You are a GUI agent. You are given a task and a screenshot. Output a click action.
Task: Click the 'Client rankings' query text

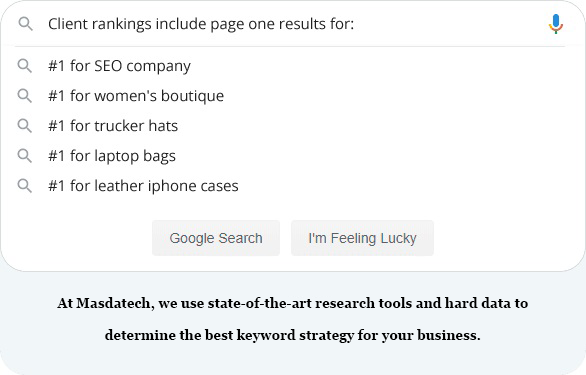click(x=100, y=24)
